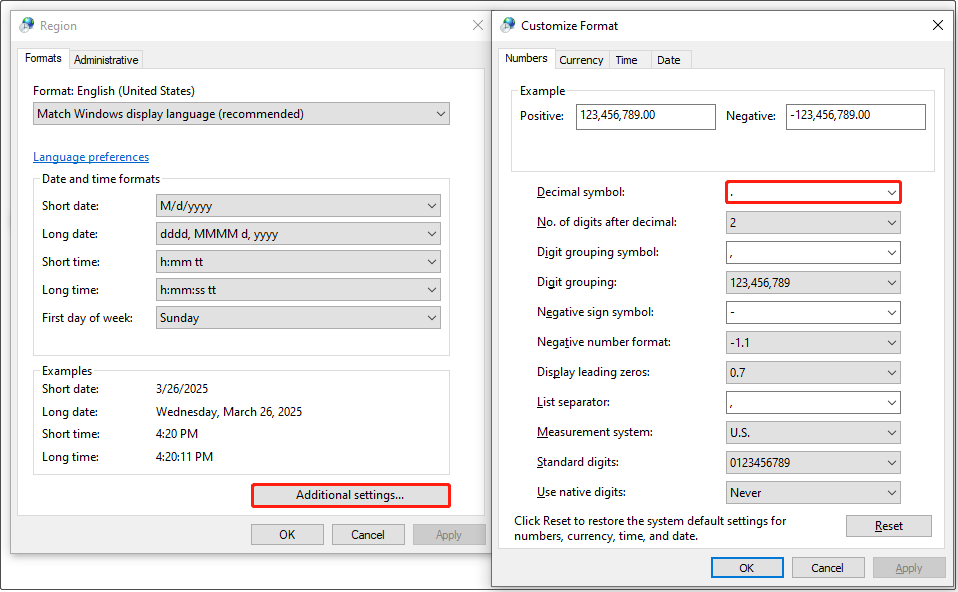The height and width of the screenshot is (592, 958).
Task: Close the Customize Format dialog
Action: 937,26
